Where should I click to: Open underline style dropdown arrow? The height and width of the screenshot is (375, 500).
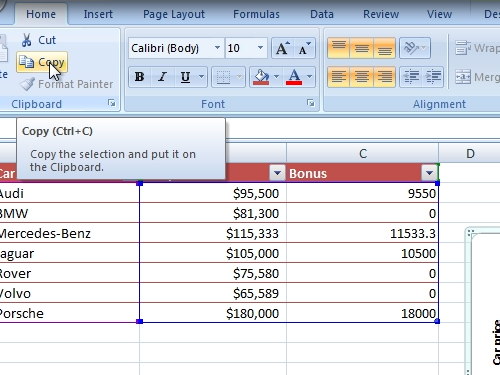(202, 77)
